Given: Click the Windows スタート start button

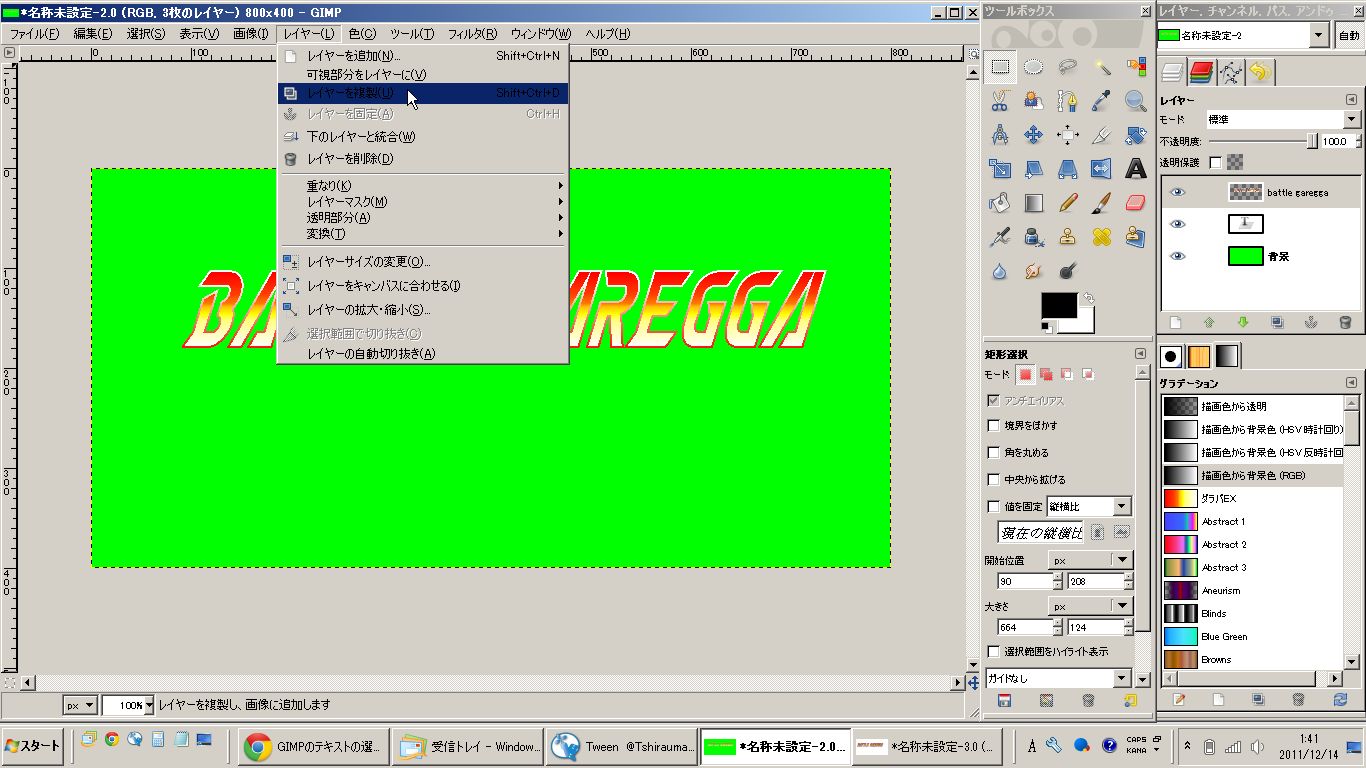Looking at the screenshot, I should (x=33, y=745).
